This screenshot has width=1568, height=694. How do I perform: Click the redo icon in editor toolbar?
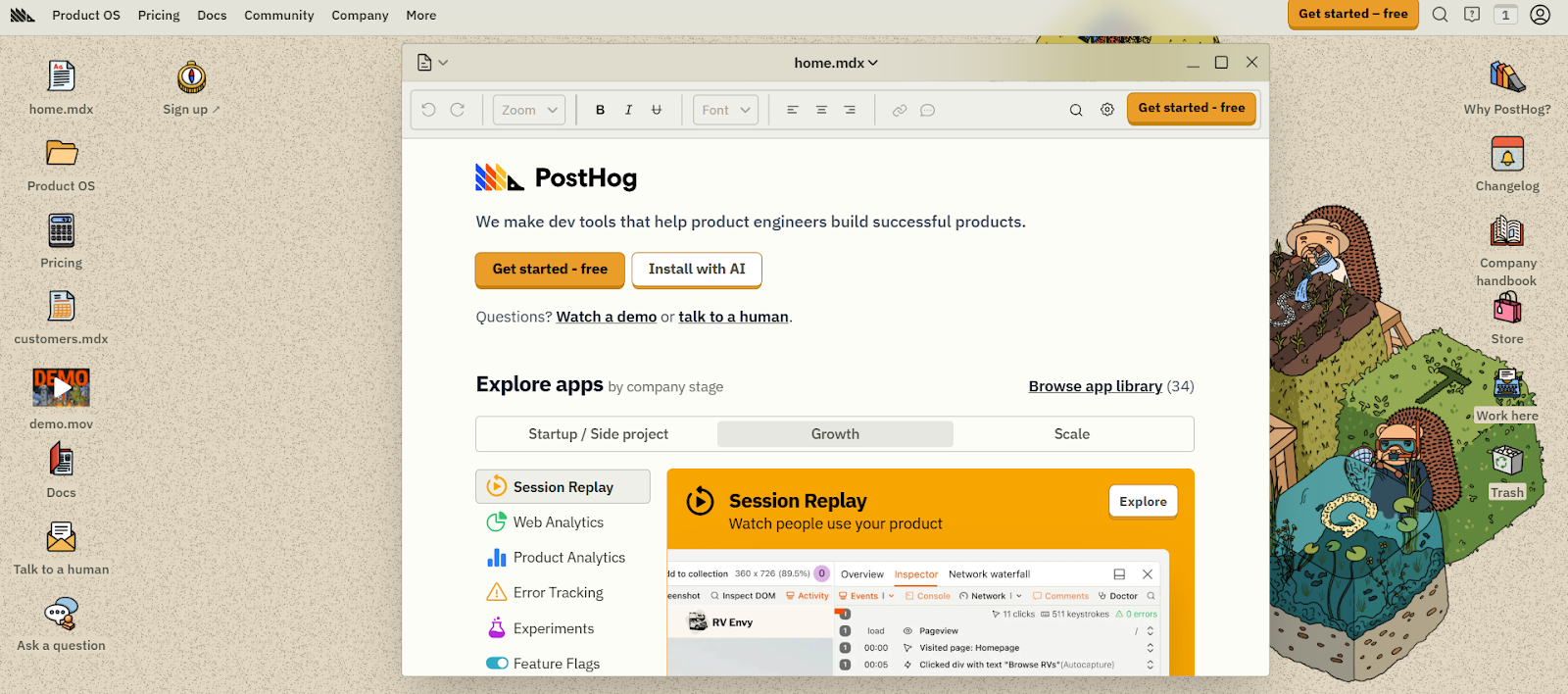coord(457,110)
